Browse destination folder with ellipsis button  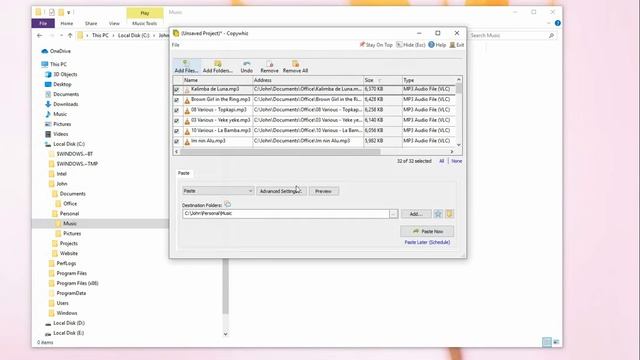click(x=393, y=214)
